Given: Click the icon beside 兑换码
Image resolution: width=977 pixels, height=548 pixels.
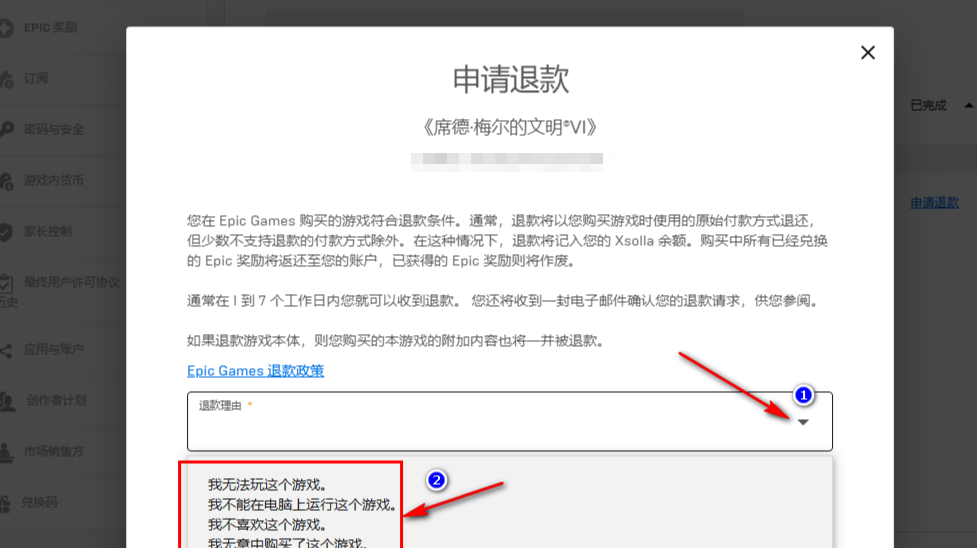Looking at the screenshot, I should pyautogui.click(x=5, y=504).
